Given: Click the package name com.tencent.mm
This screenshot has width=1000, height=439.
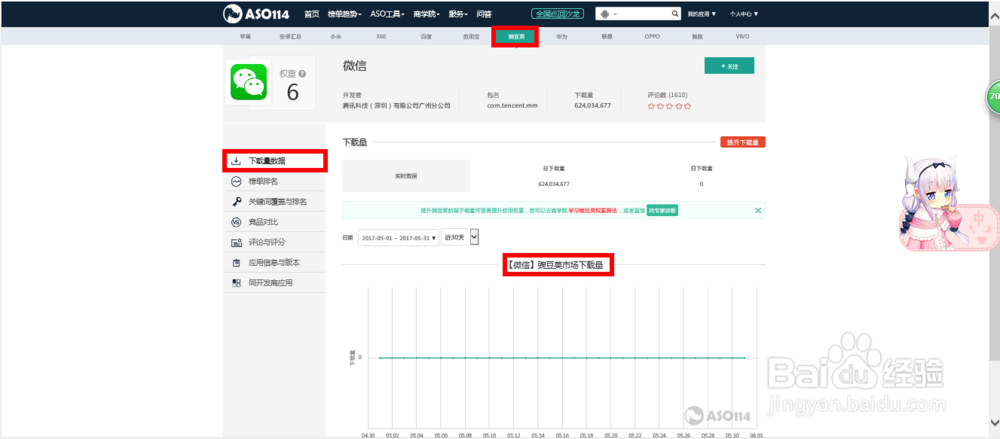Looking at the screenshot, I should 512,105.
